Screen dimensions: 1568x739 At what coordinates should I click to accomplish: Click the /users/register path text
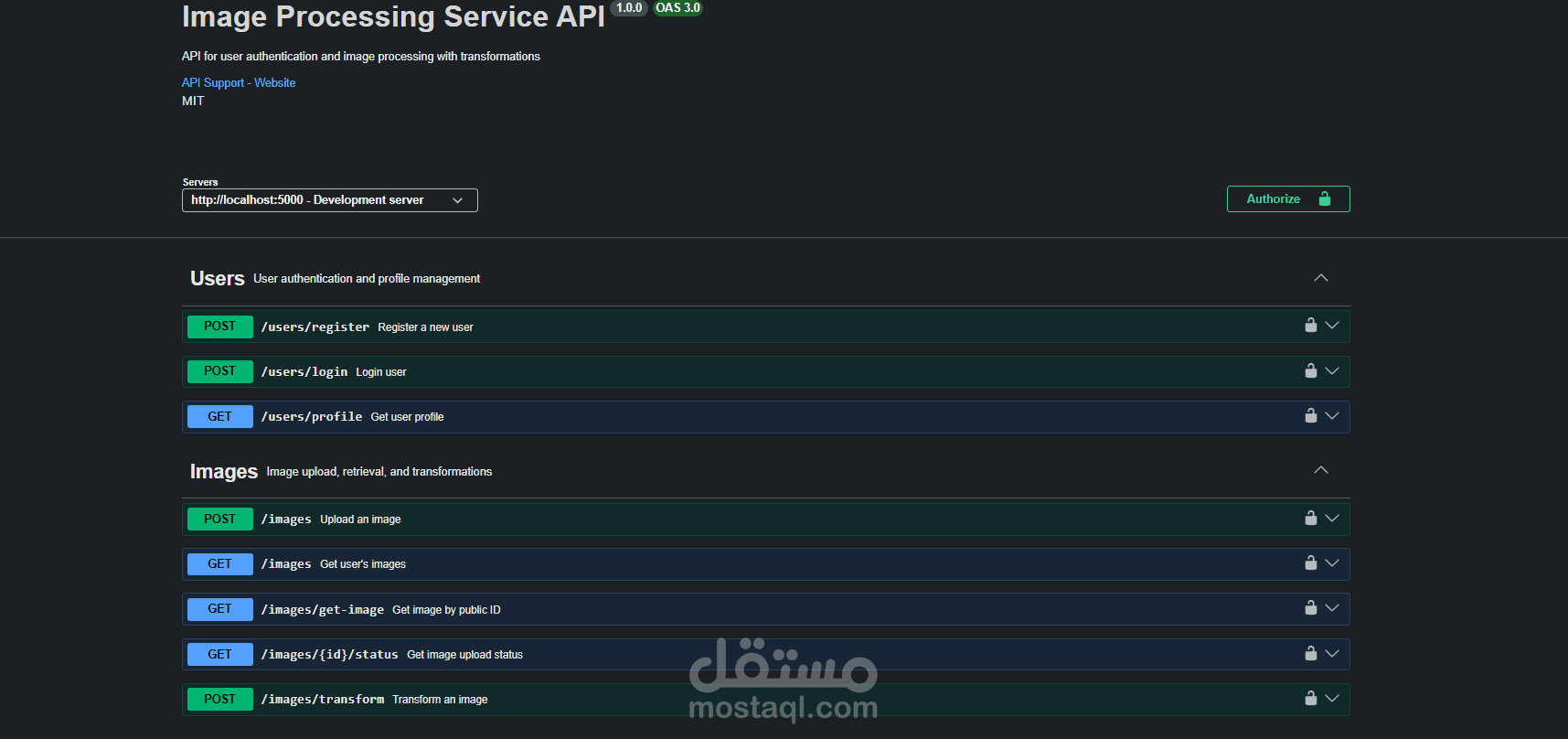coord(315,327)
